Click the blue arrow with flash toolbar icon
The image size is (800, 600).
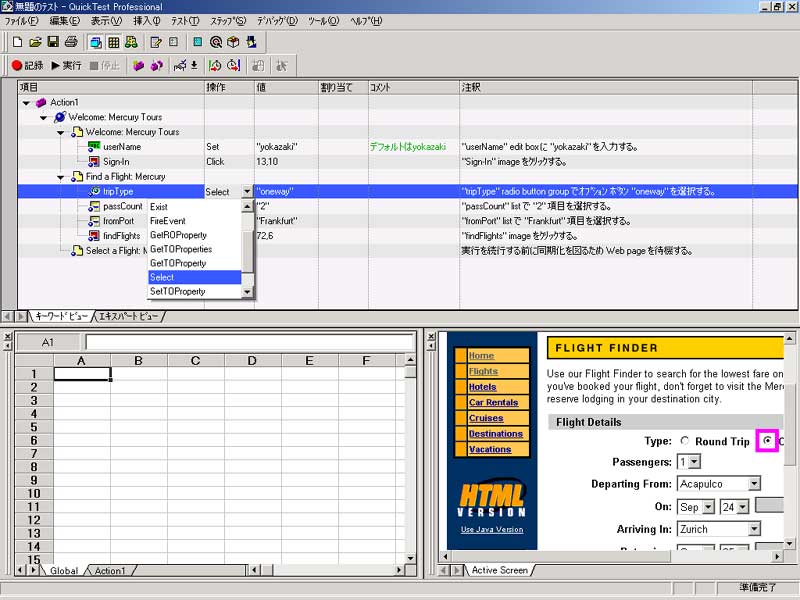251,42
